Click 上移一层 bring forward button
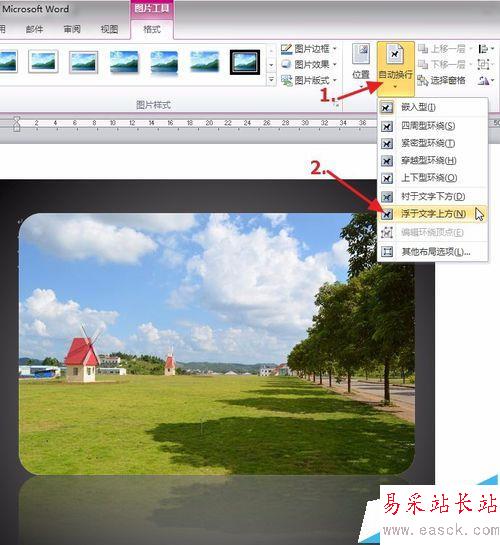The width and height of the screenshot is (500, 545). [445, 49]
